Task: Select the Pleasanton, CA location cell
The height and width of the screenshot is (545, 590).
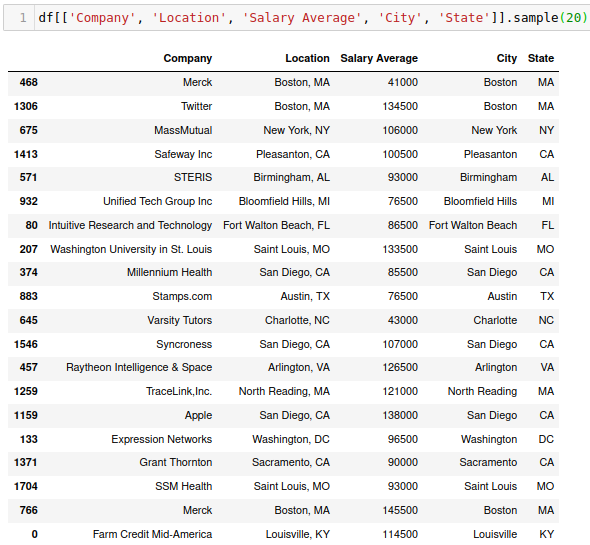Action: pos(293,154)
